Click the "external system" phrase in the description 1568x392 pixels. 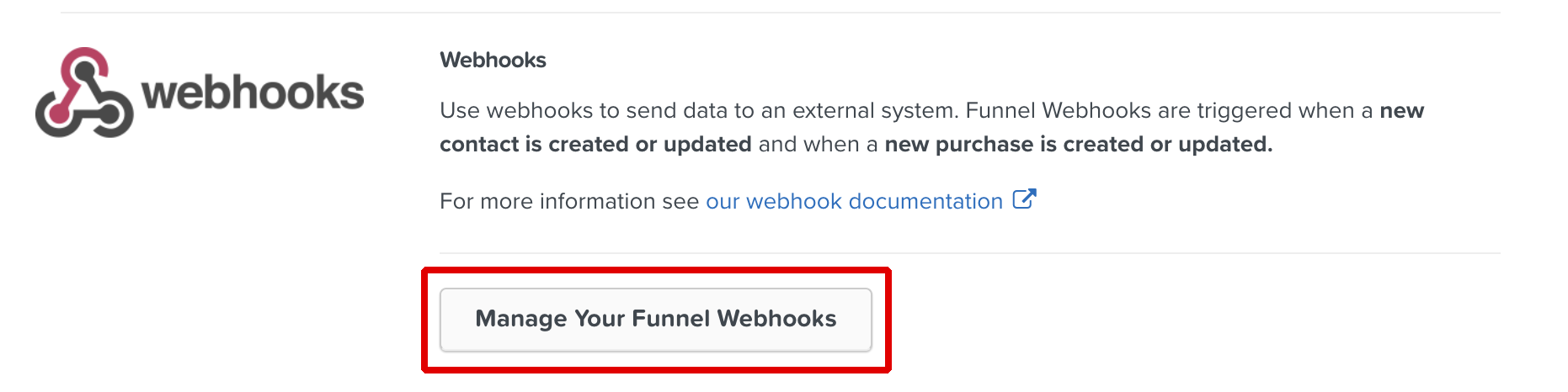pos(874,111)
